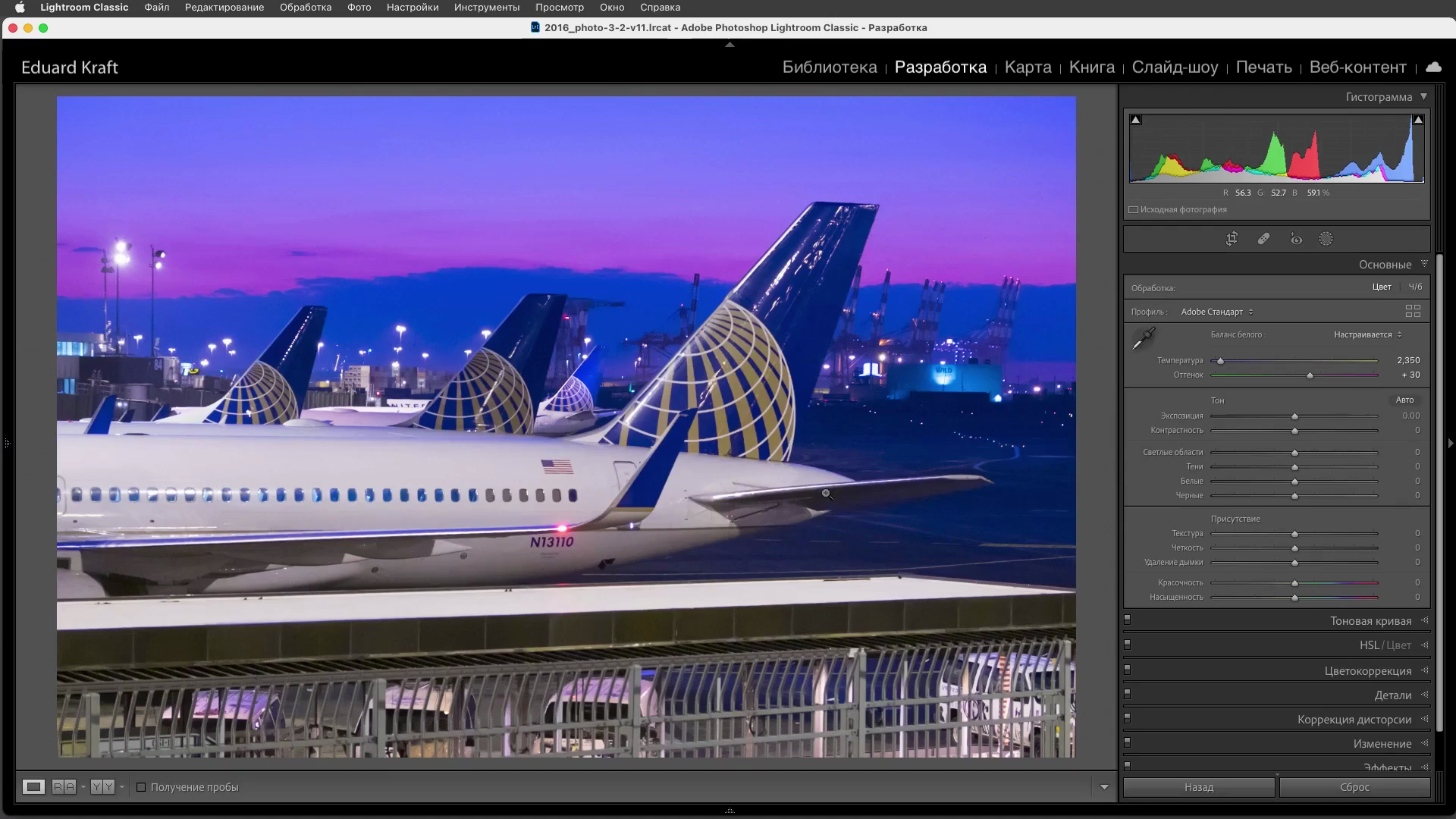1456x819 pixels.
Task: Show the left panel group arrow
Action: [6, 443]
